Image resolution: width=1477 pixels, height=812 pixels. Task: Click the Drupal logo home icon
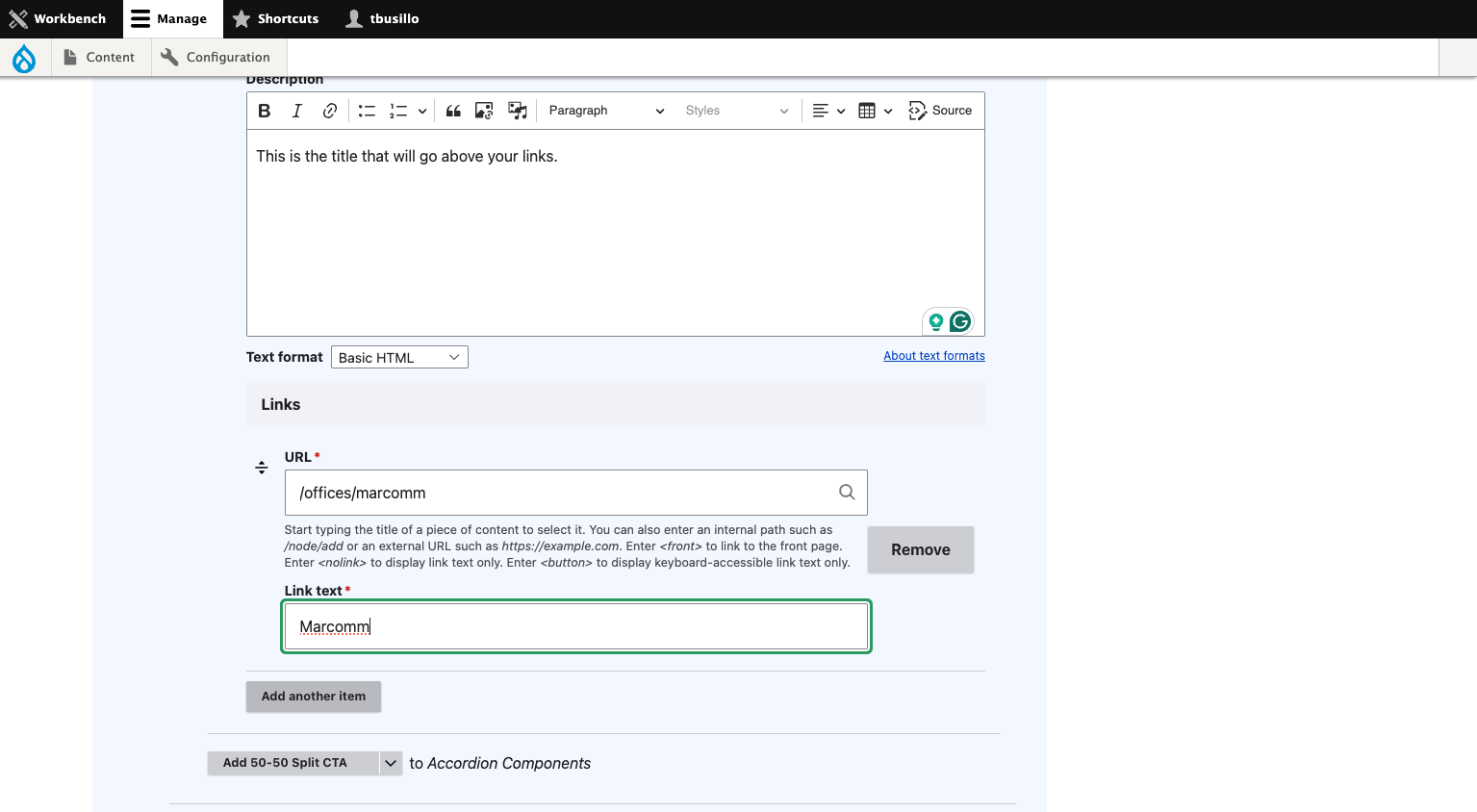tap(24, 58)
